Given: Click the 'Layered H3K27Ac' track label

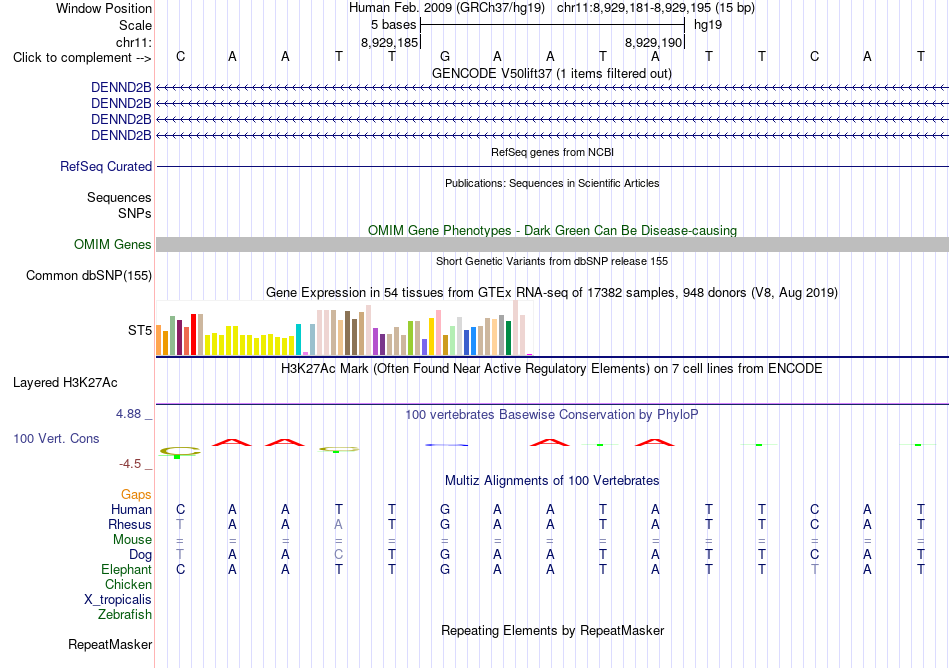Looking at the screenshot, I should [65, 383].
